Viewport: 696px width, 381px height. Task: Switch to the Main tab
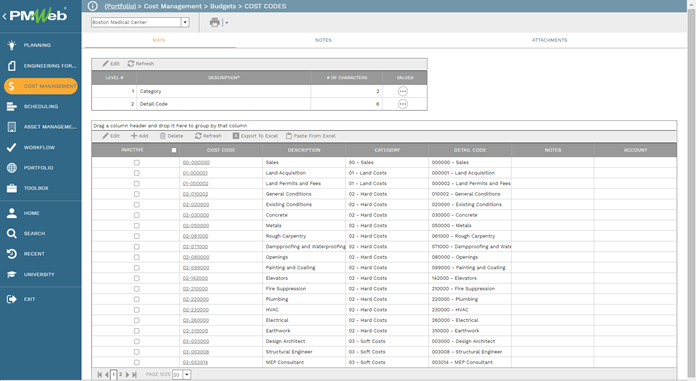(x=159, y=40)
